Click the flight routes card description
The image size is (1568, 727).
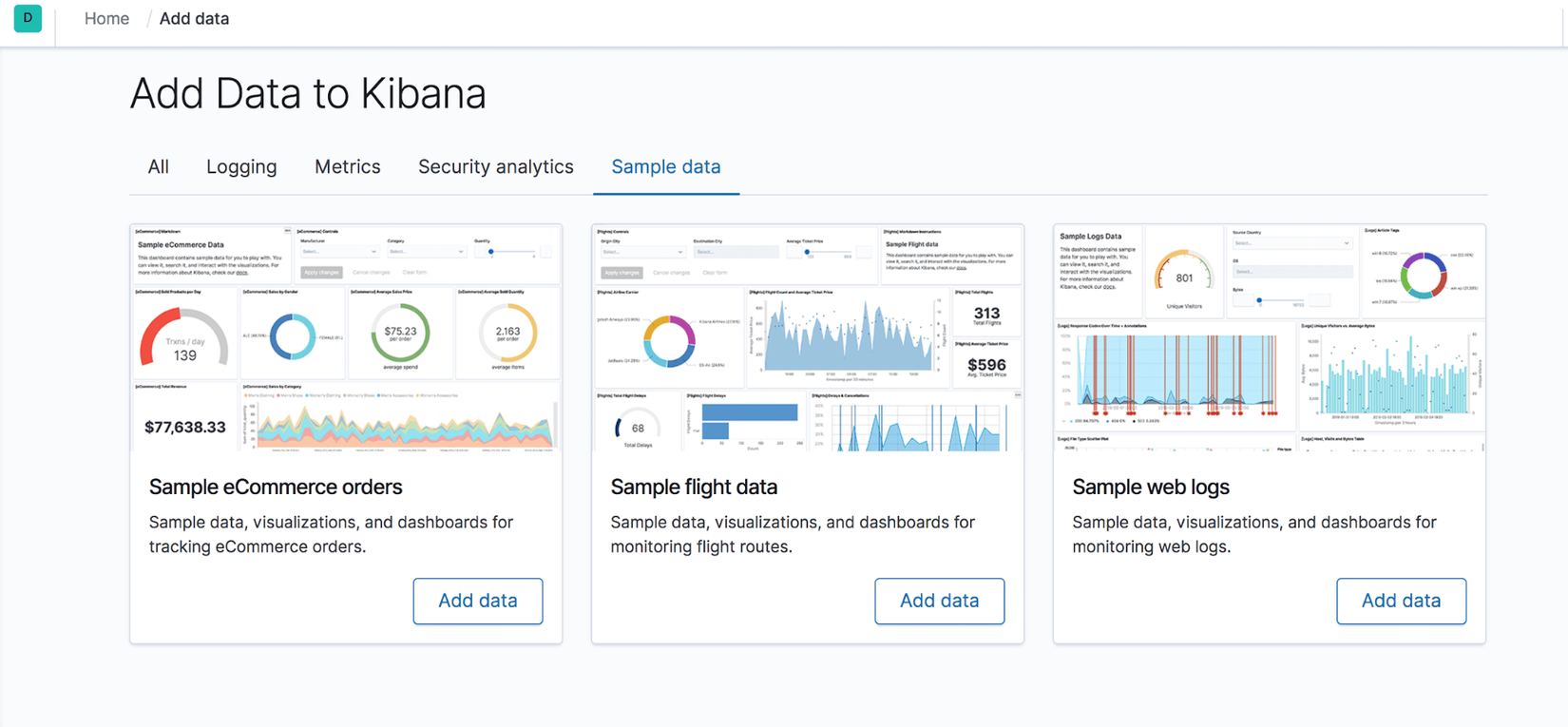tap(793, 534)
